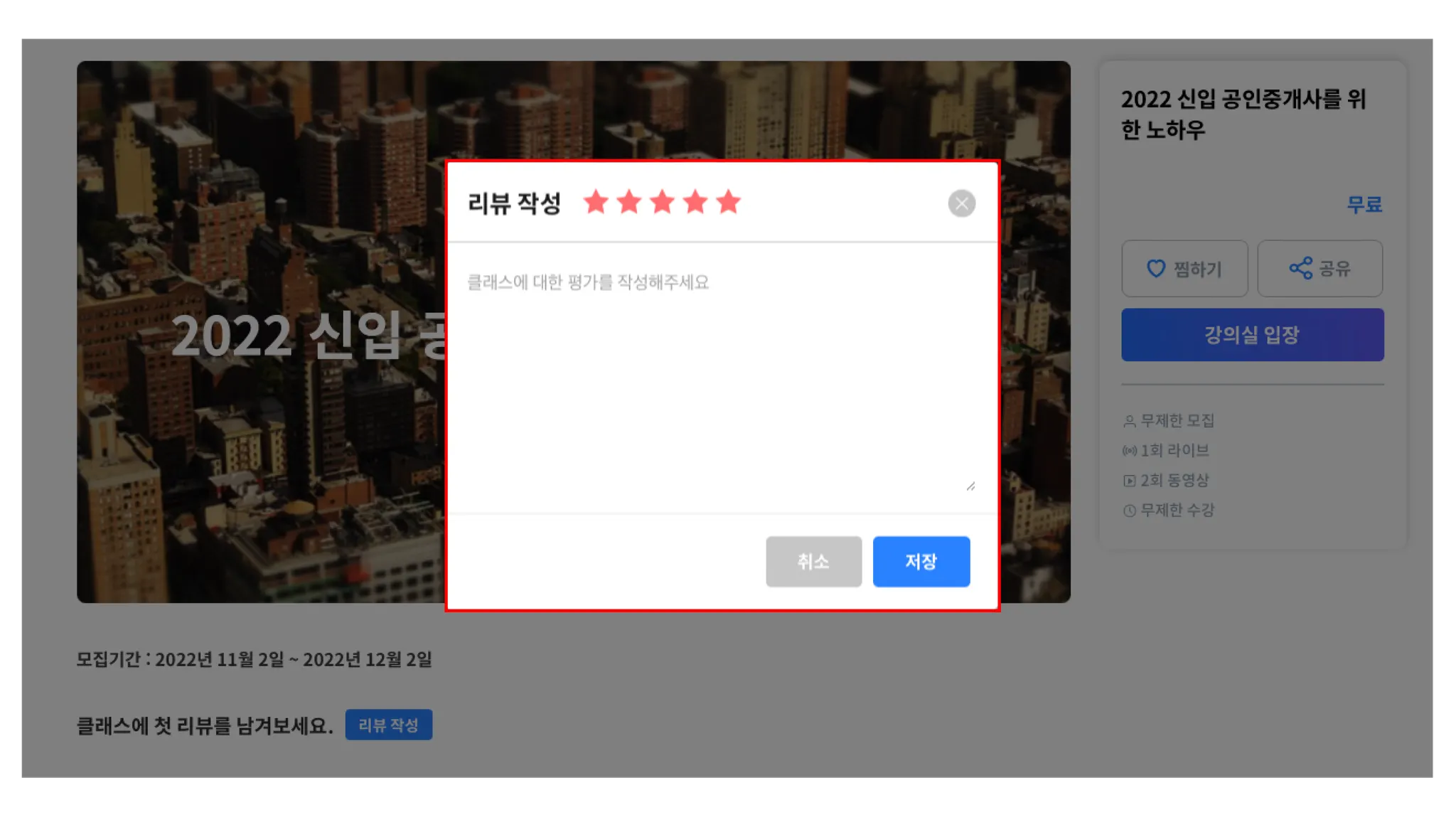Click the 무료 price label
Screen dimensions: 1456x817
(x=1364, y=205)
